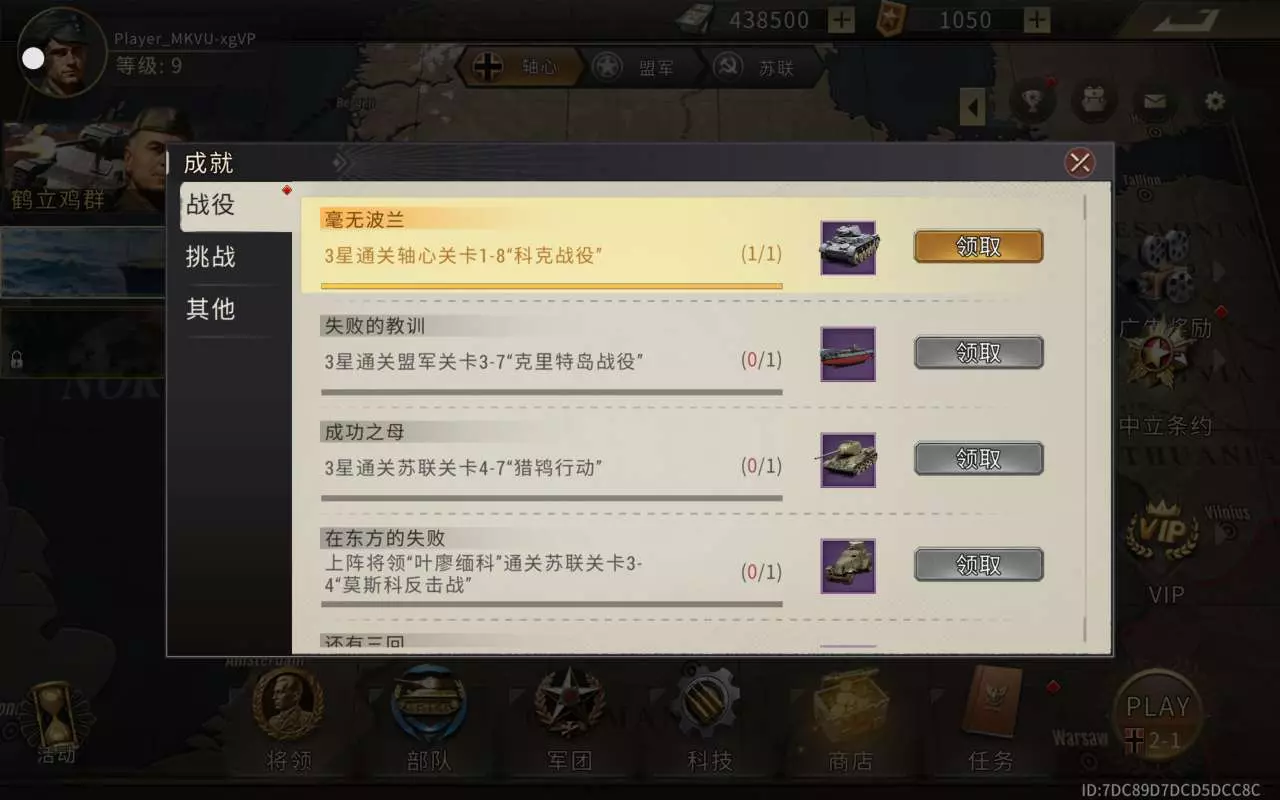Select the 苏联 Soviet faction

760,68
